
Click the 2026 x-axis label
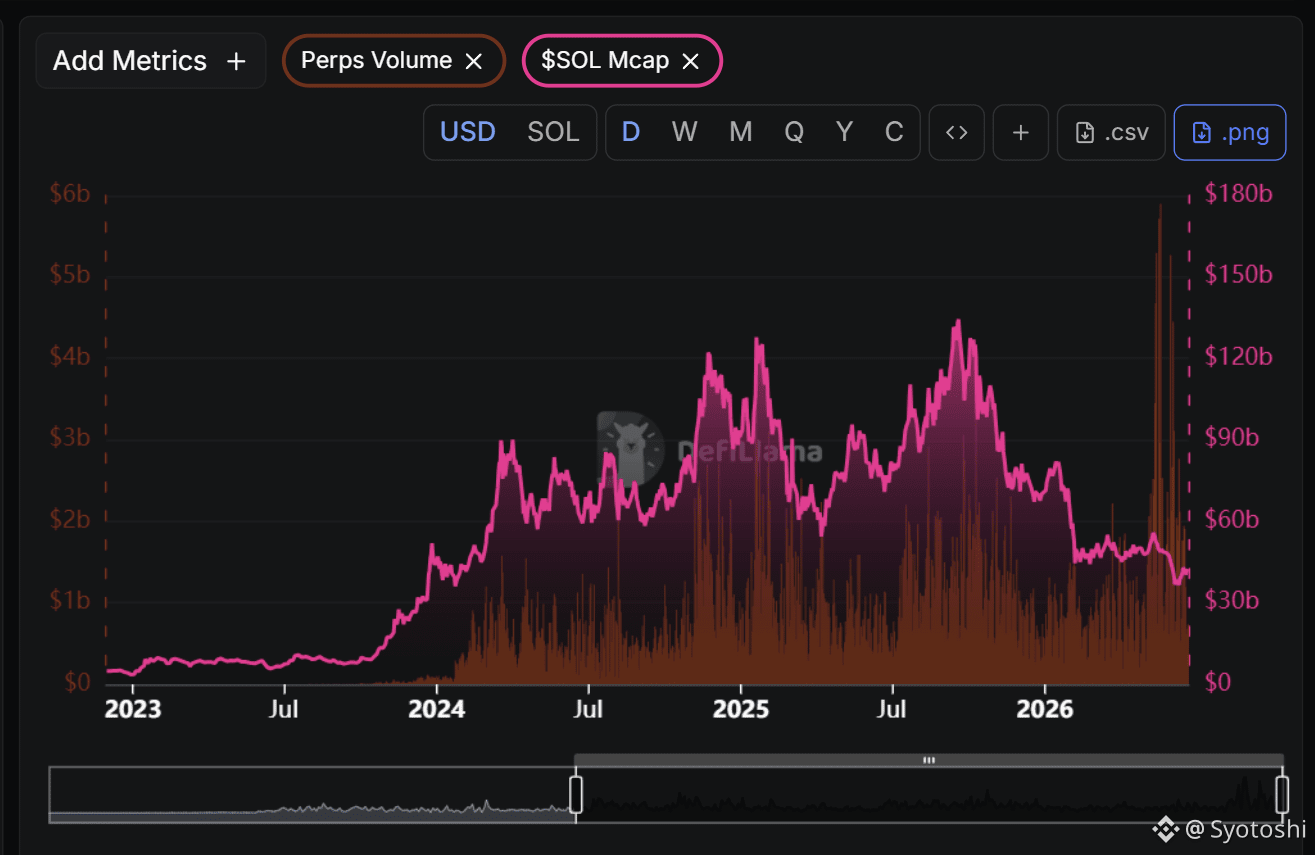pyautogui.click(x=1045, y=709)
